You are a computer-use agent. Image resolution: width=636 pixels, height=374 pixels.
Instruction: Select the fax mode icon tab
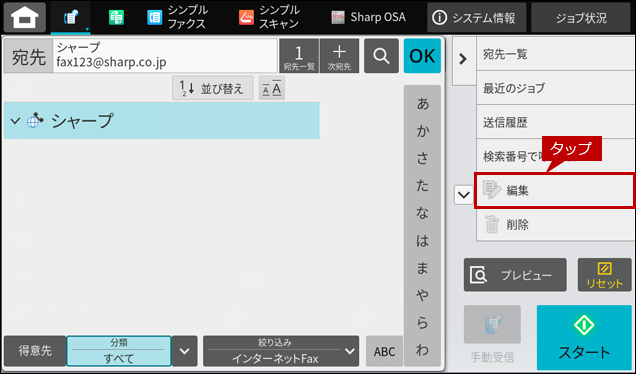pos(71,17)
